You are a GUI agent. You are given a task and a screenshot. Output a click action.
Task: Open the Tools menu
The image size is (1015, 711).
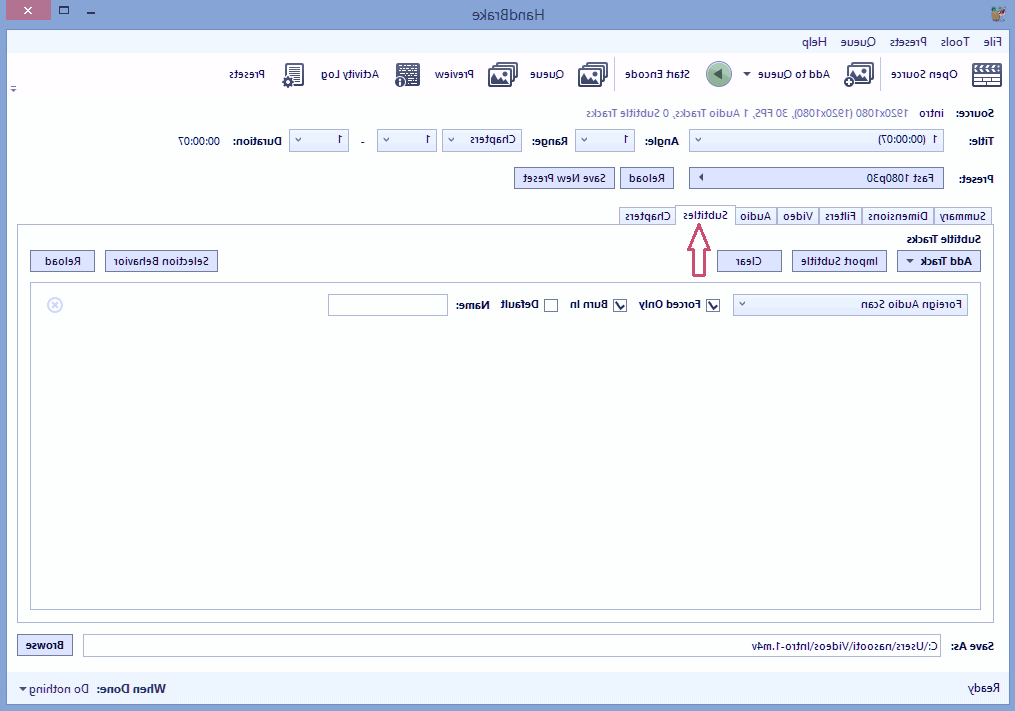coord(953,42)
